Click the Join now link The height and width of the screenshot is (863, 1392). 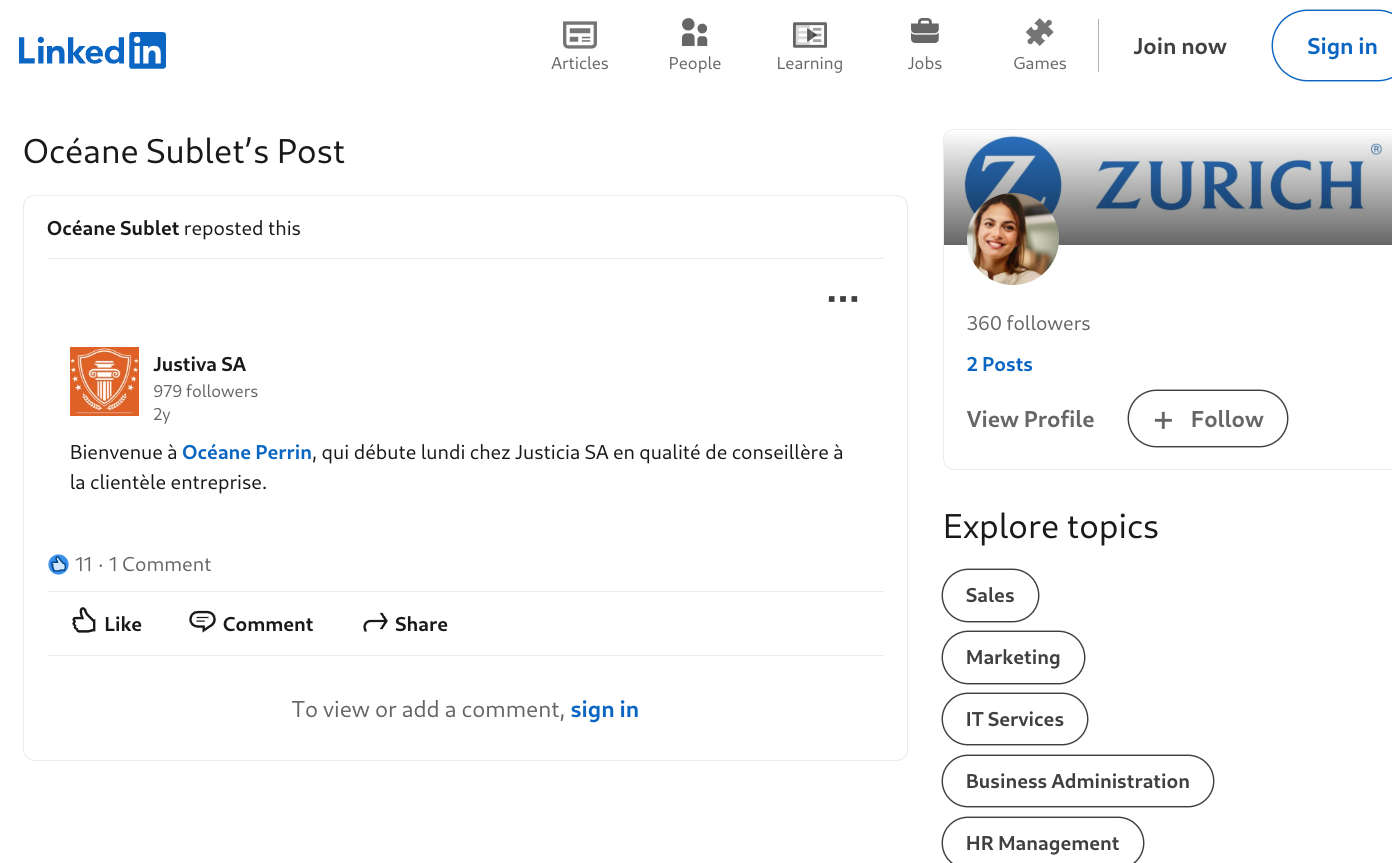(1179, 46)
